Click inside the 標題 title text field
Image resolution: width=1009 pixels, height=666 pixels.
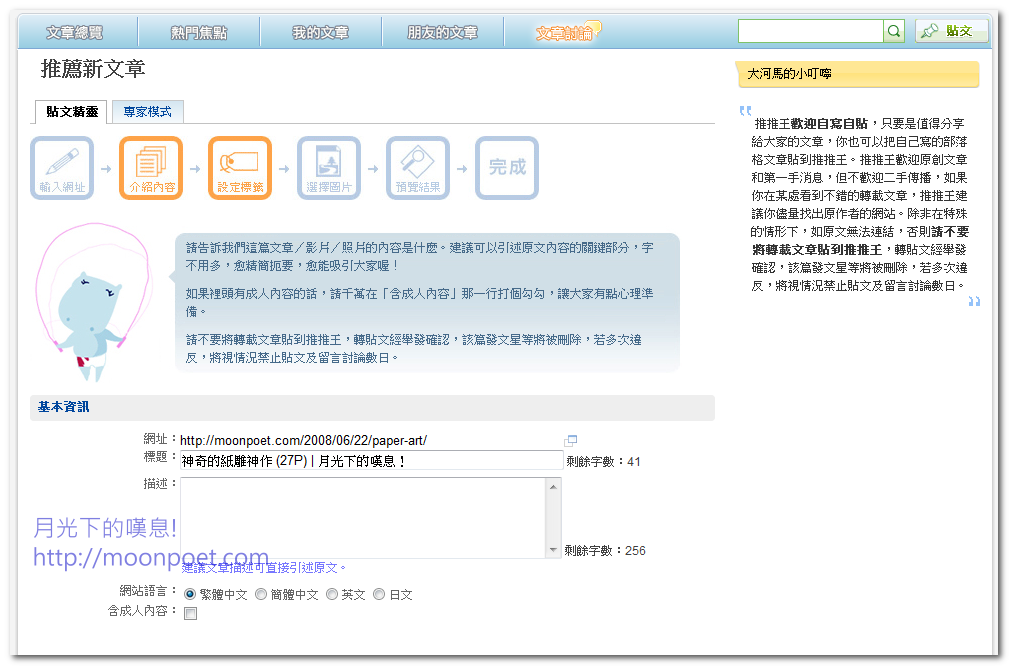(371, 461)
